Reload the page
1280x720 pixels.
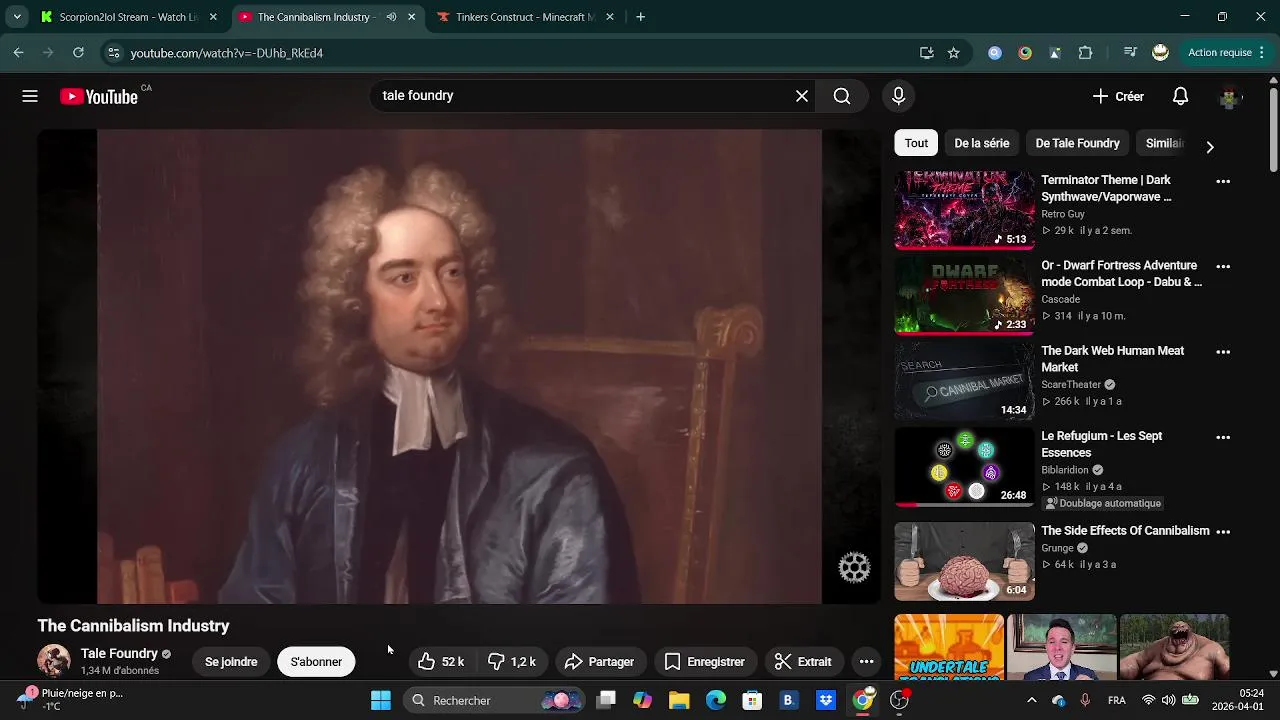pyautogui.click(x=78, y=53)
